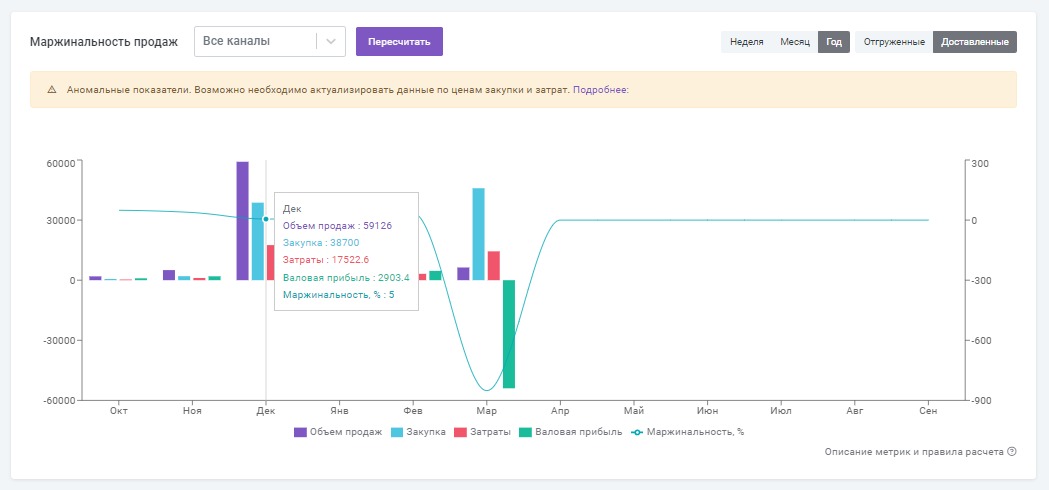Click the blue March purchase bar
1049x490 pixels.
(479, 233)
